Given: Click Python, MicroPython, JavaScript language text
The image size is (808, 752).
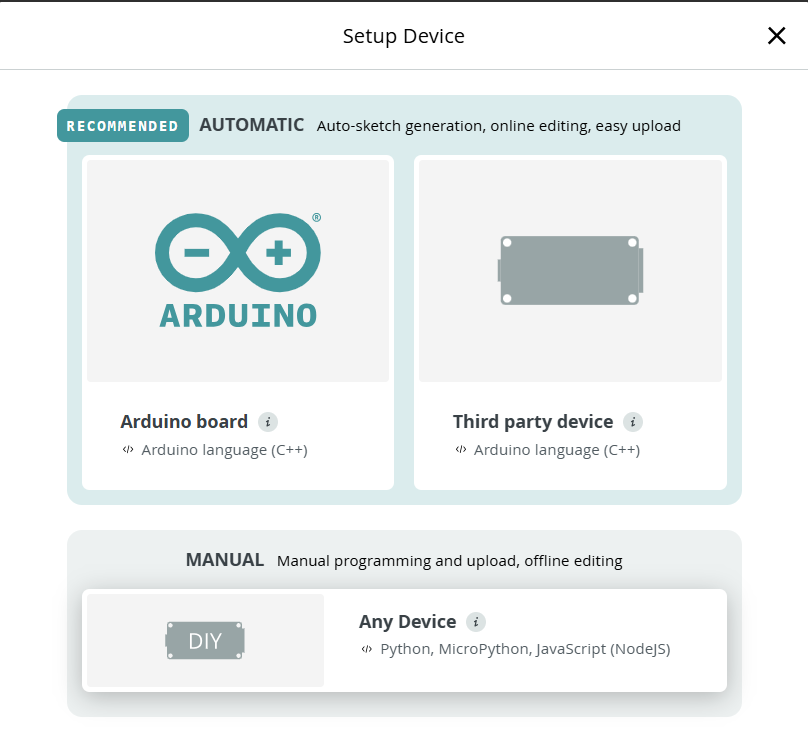Looking at the screenshot, I should click(525, 649).
